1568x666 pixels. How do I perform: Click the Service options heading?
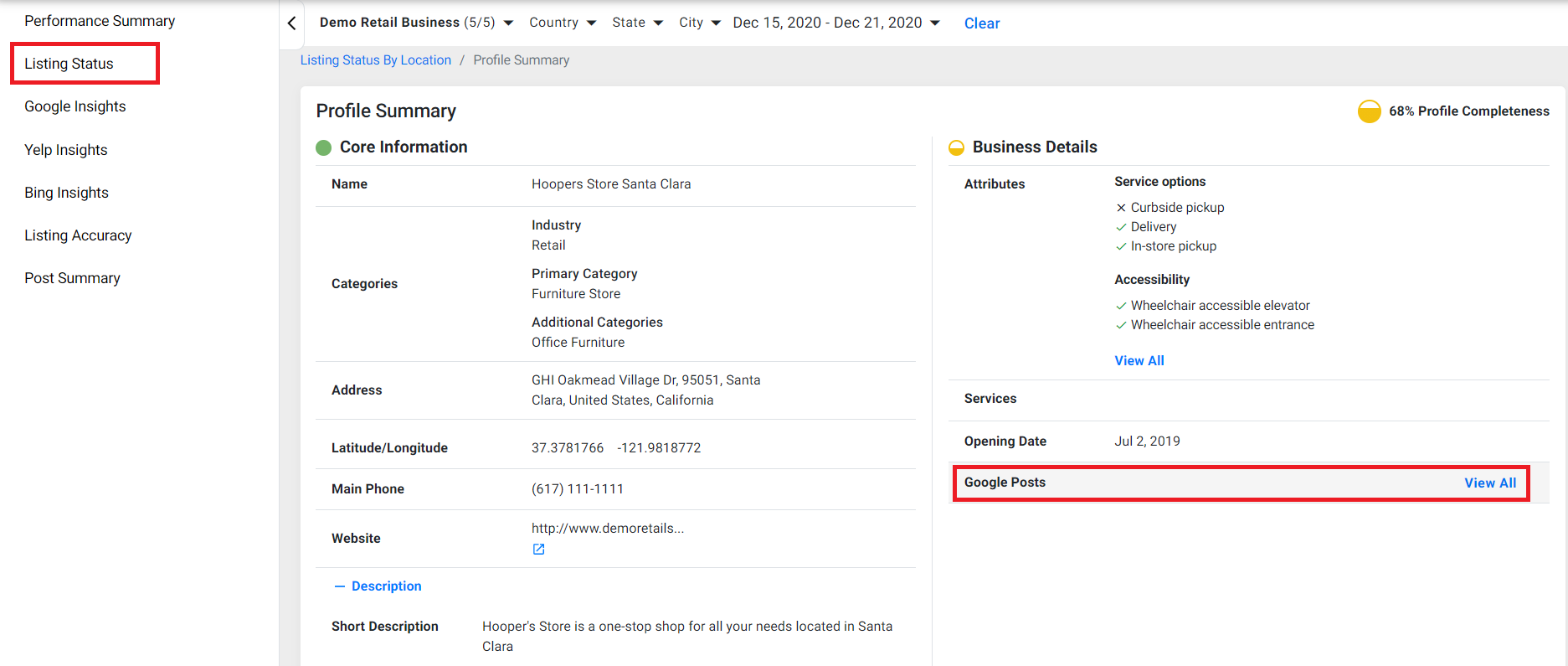pos(1160,182)
